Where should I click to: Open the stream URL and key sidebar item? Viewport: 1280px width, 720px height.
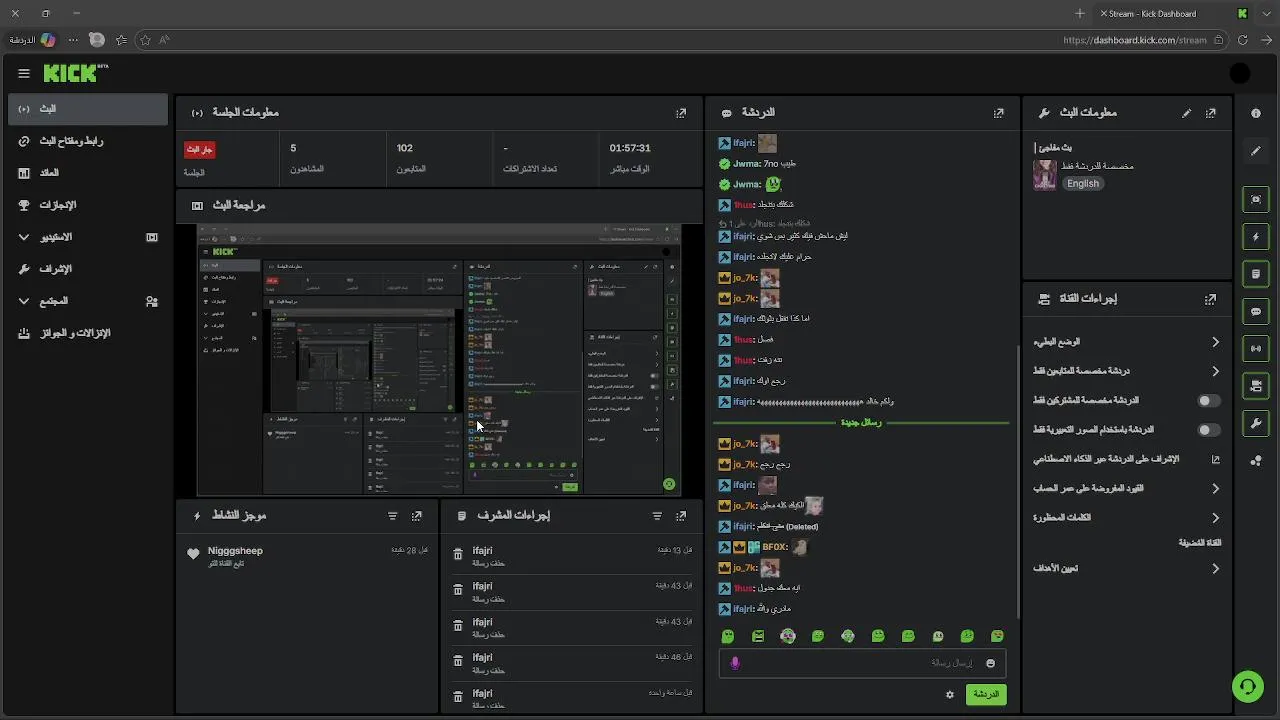point(88,141)
